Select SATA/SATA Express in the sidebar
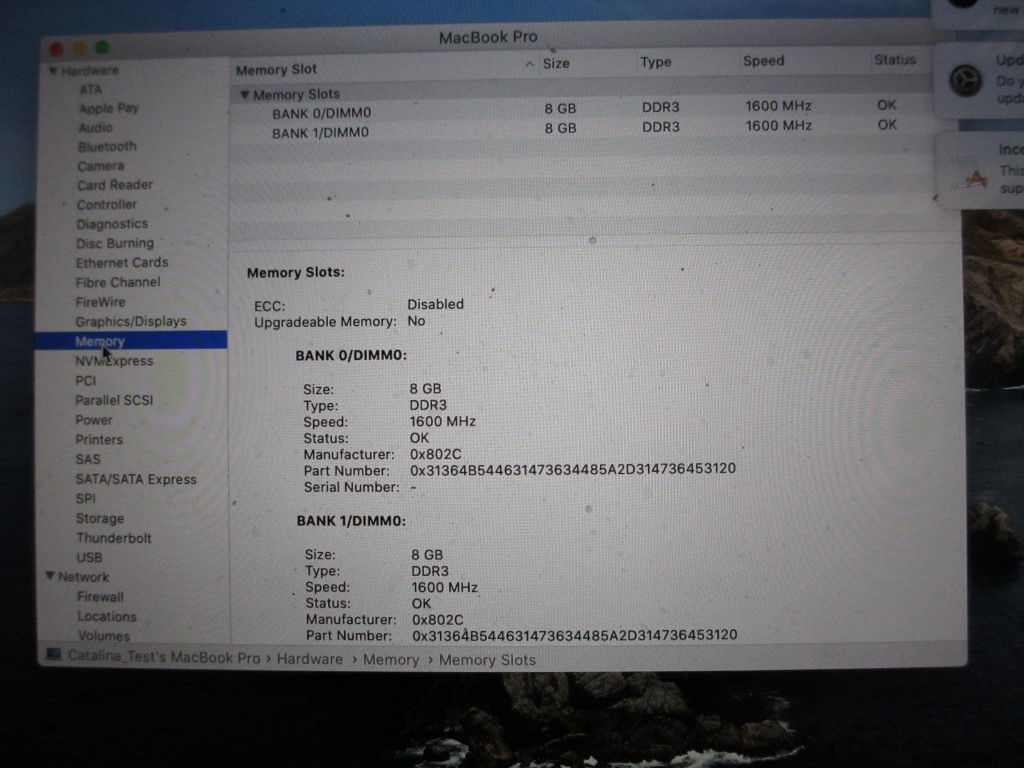1024x768 pixels. (x=136, y=479)
